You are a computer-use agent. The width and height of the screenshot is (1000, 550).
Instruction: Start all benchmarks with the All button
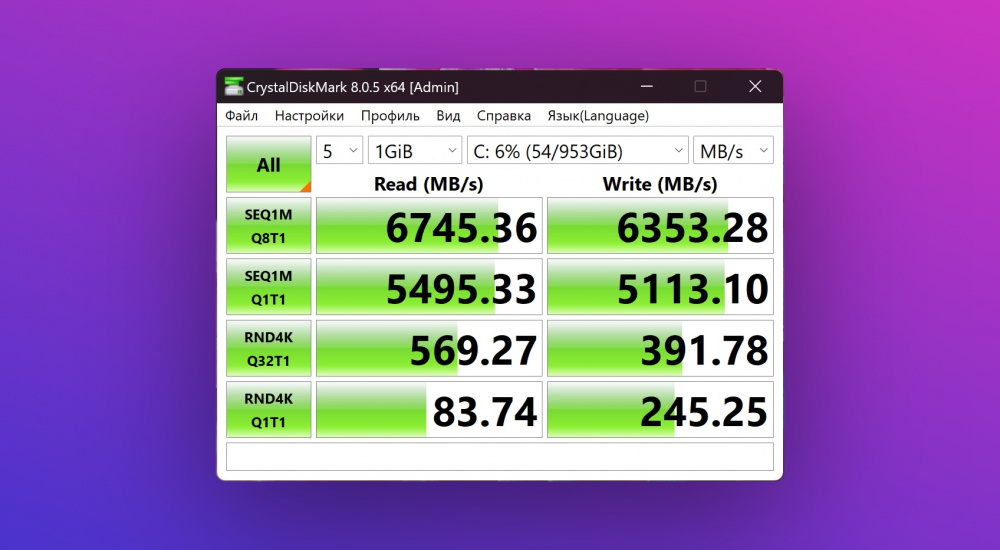pos(268,164)
